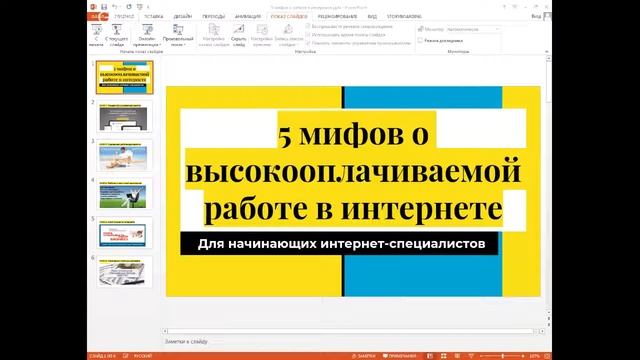640x360 pixels.
Task: Select the Slide Show (Показ слайдов) tab
Action: click(289, 16)
